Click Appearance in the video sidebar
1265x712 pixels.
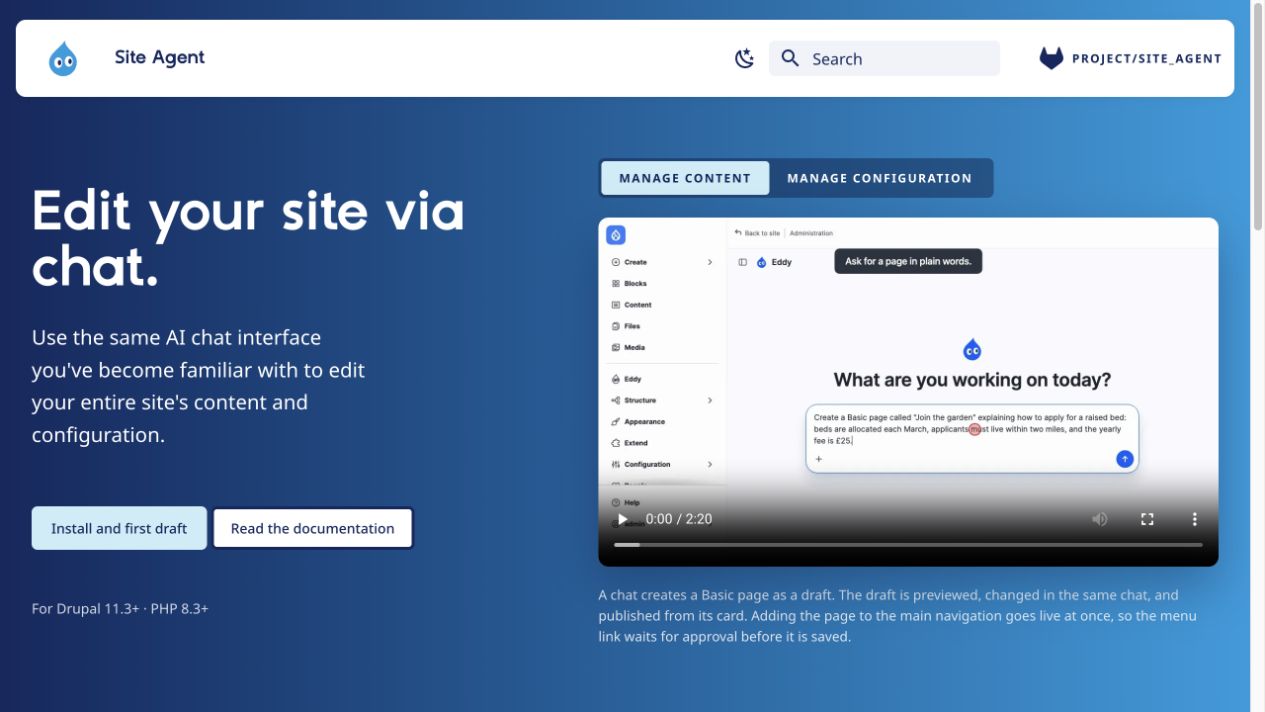644,422
